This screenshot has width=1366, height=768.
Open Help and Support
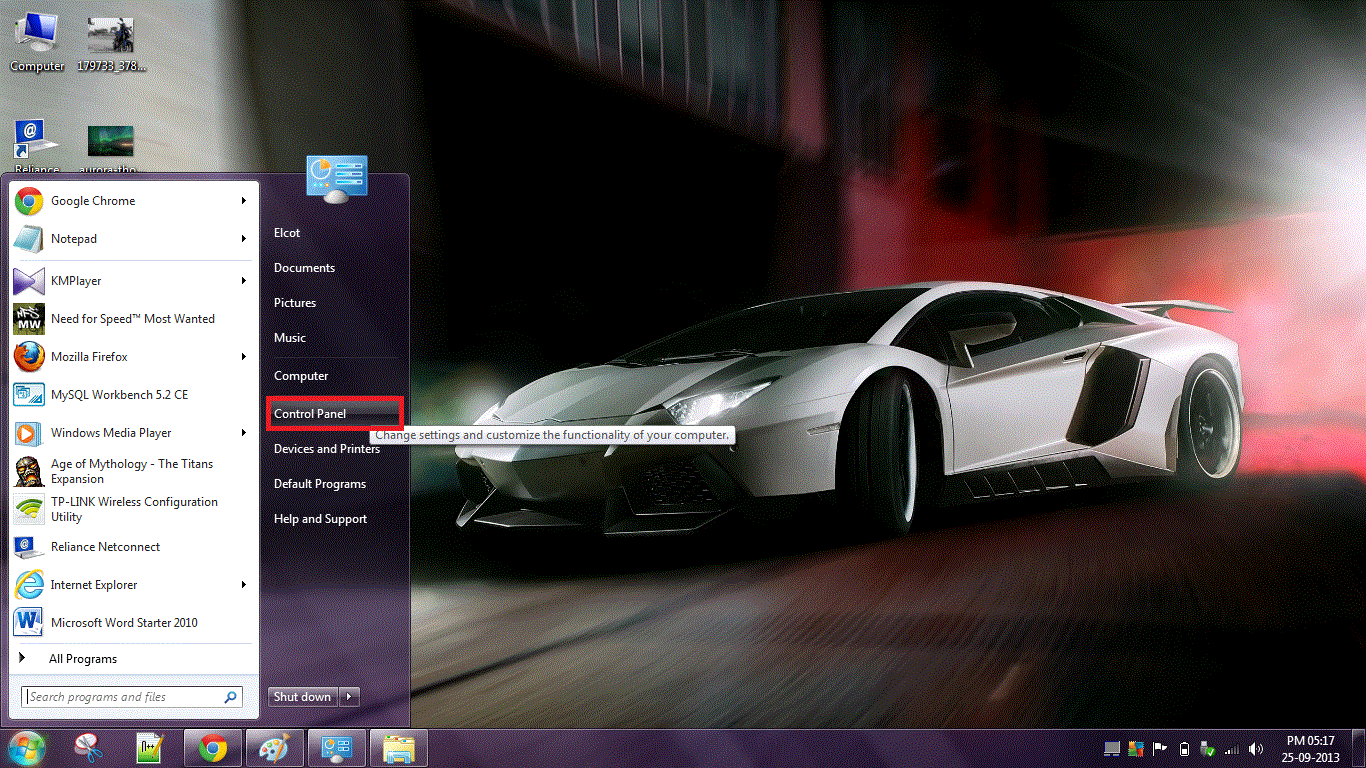coord(321,519)
